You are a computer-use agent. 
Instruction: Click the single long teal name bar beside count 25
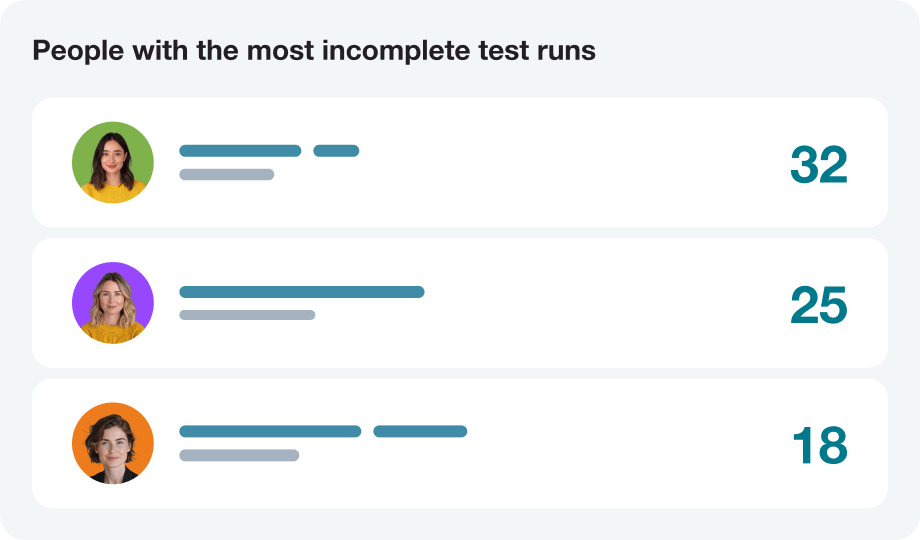pyautogui.click(x=301, y=292)
